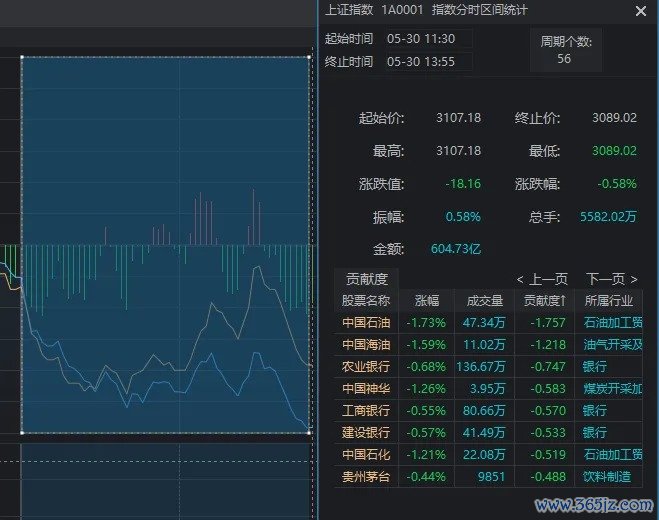Click the 终止价 value 3089.02
The image size is (659, 520).
pyautogui.click(x=614, y=118)
